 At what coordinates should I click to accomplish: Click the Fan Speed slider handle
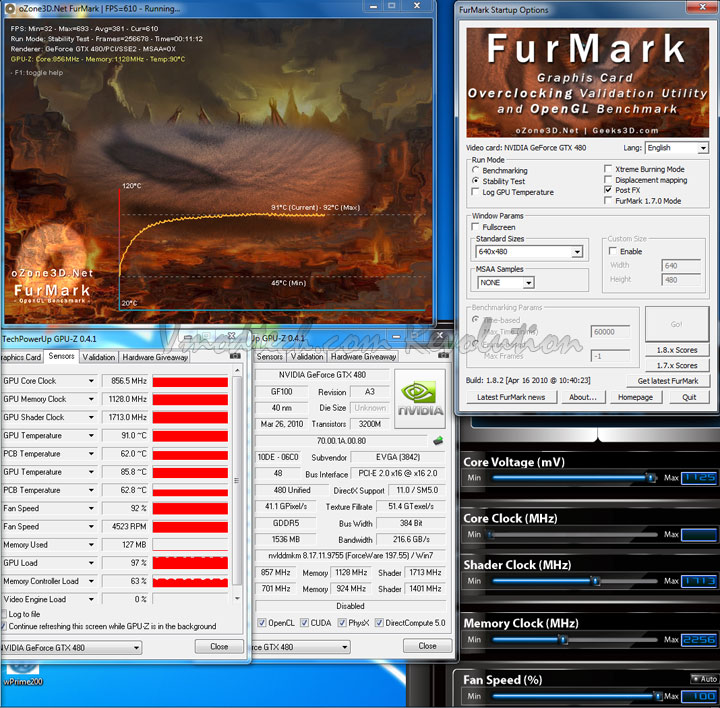tap(658, 696)
